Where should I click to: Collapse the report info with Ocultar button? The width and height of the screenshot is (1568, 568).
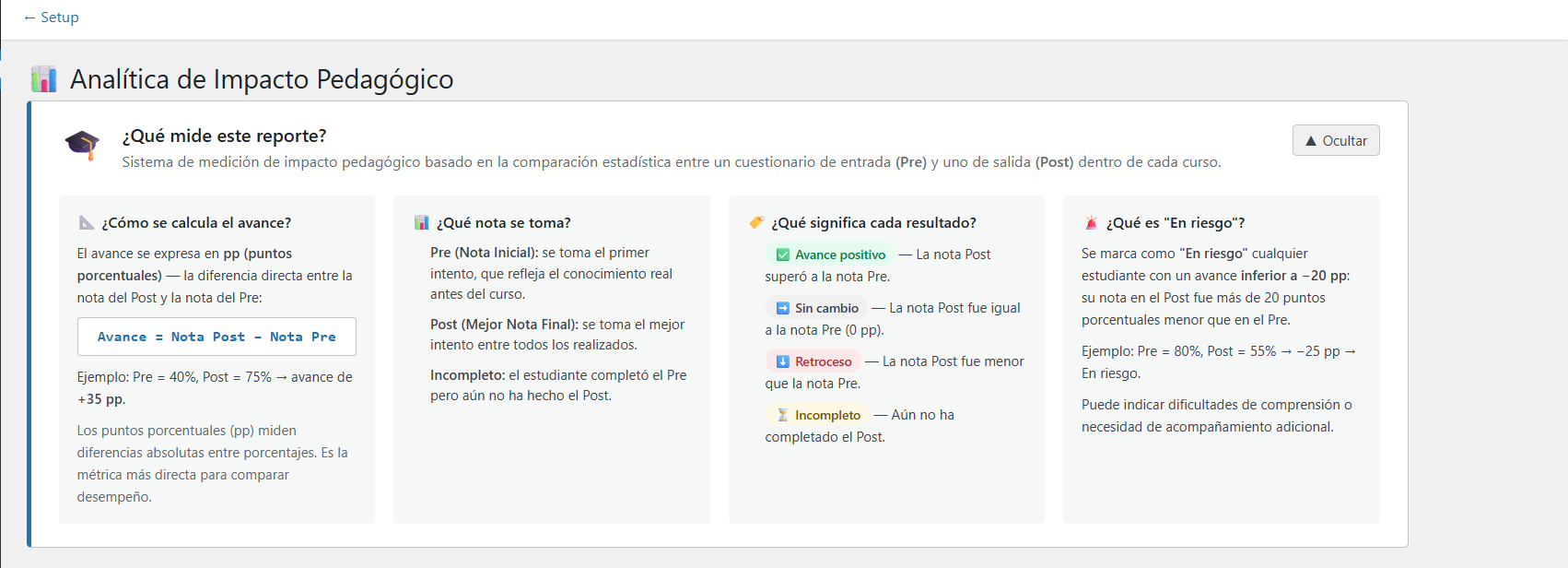point(1336,141)
